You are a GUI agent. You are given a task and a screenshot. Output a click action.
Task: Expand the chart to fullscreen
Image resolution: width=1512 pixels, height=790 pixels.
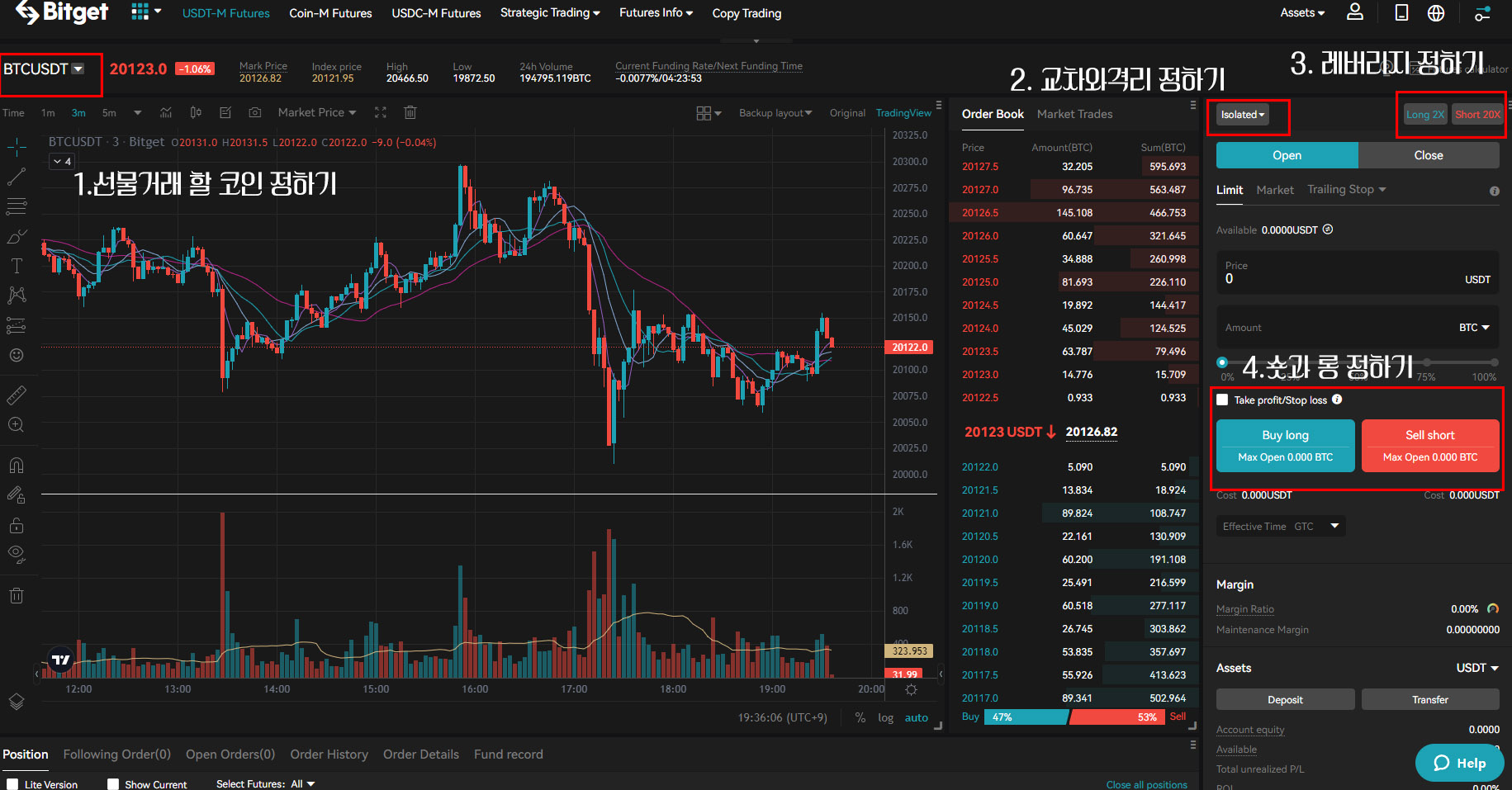(381, 112)
